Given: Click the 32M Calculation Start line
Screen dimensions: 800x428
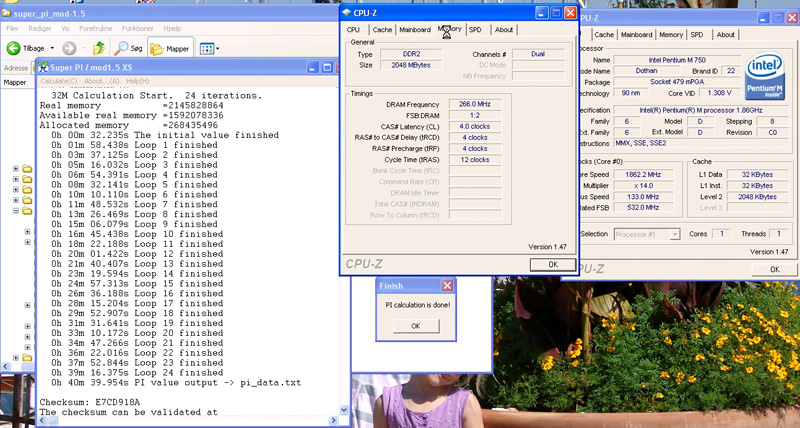Looking at the screenshot, I should point(157,95).
